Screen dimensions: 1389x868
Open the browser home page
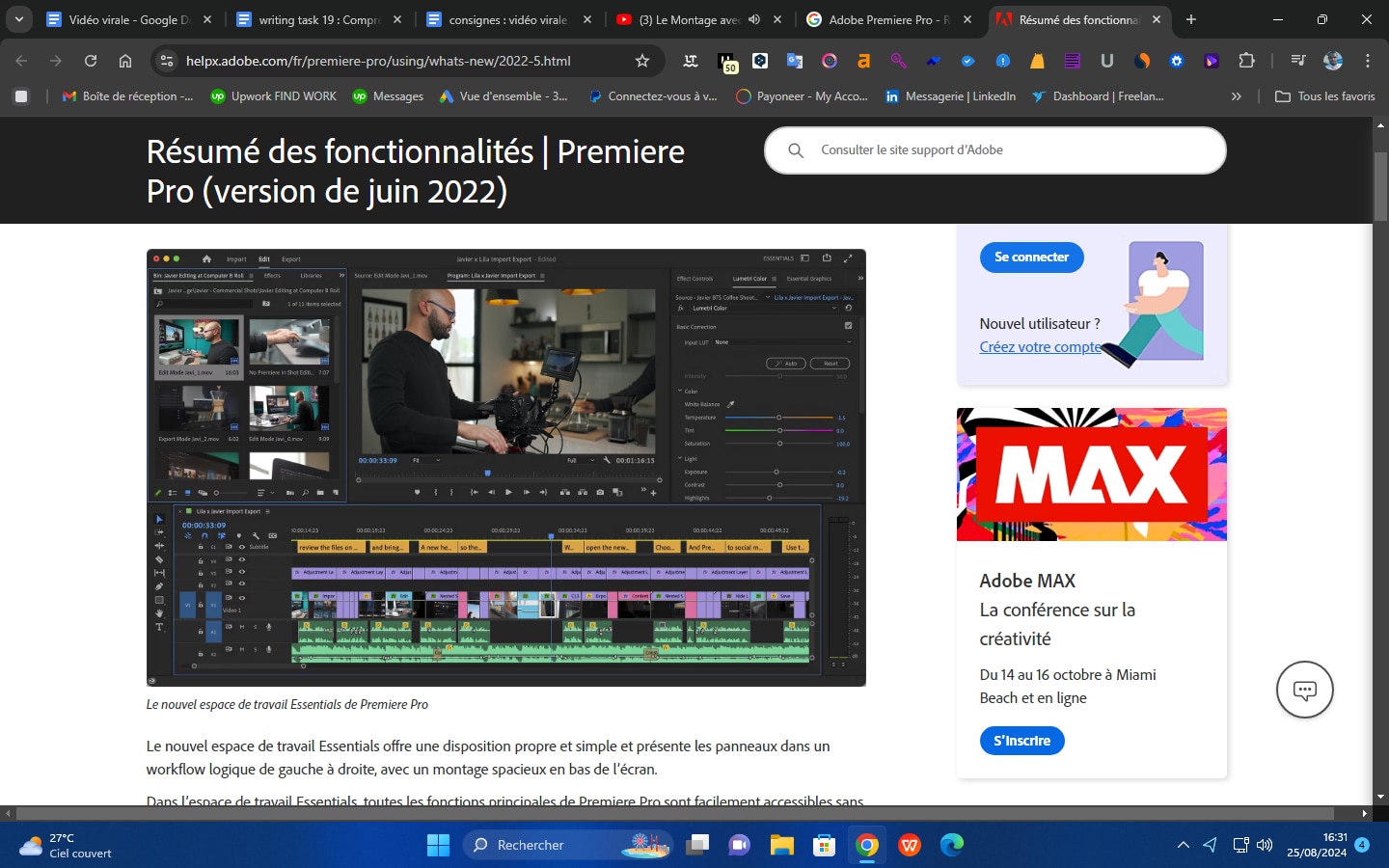[125, 61]
